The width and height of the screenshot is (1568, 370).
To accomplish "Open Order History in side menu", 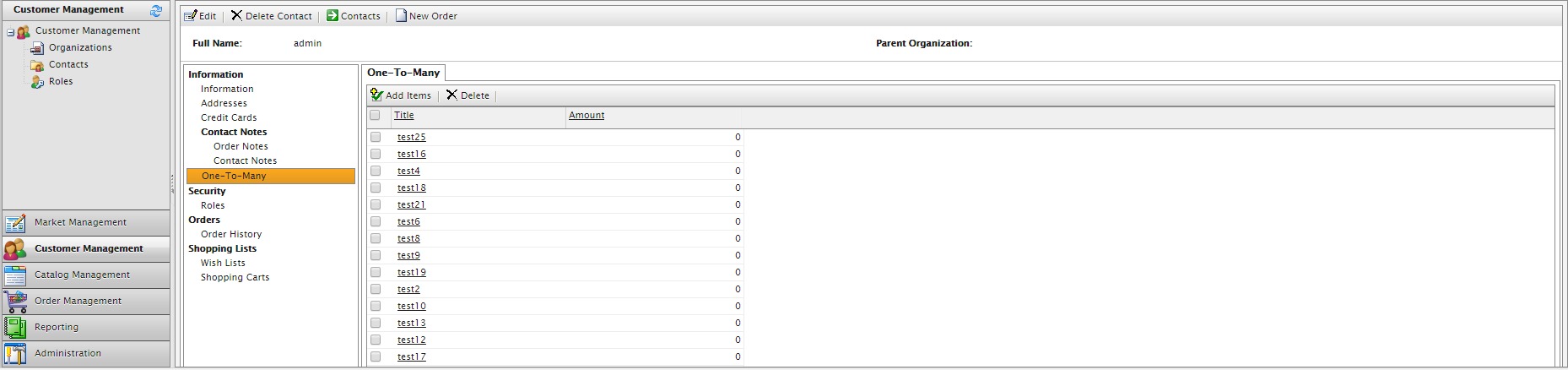I will tap(231, 235).
